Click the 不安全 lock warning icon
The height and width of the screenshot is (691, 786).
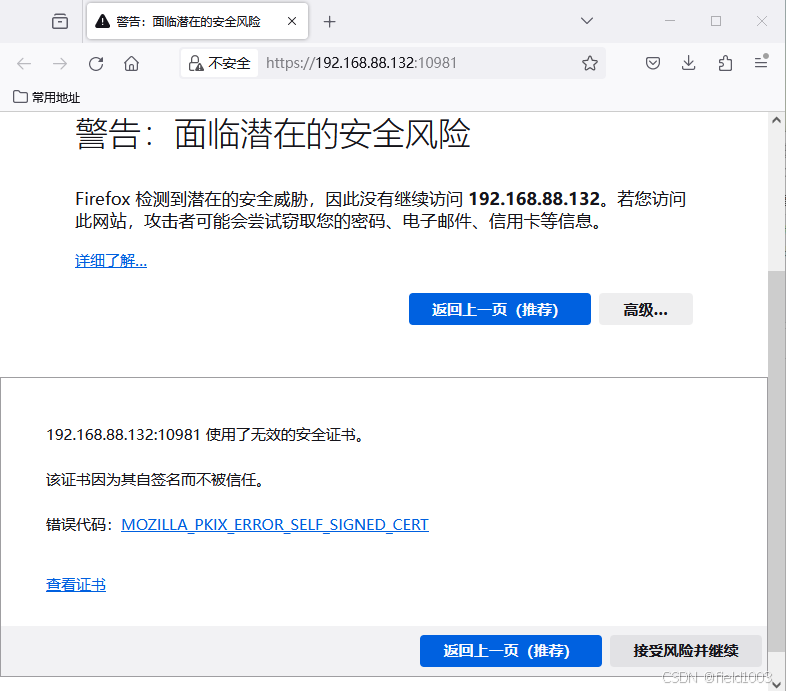pos(219,63)
